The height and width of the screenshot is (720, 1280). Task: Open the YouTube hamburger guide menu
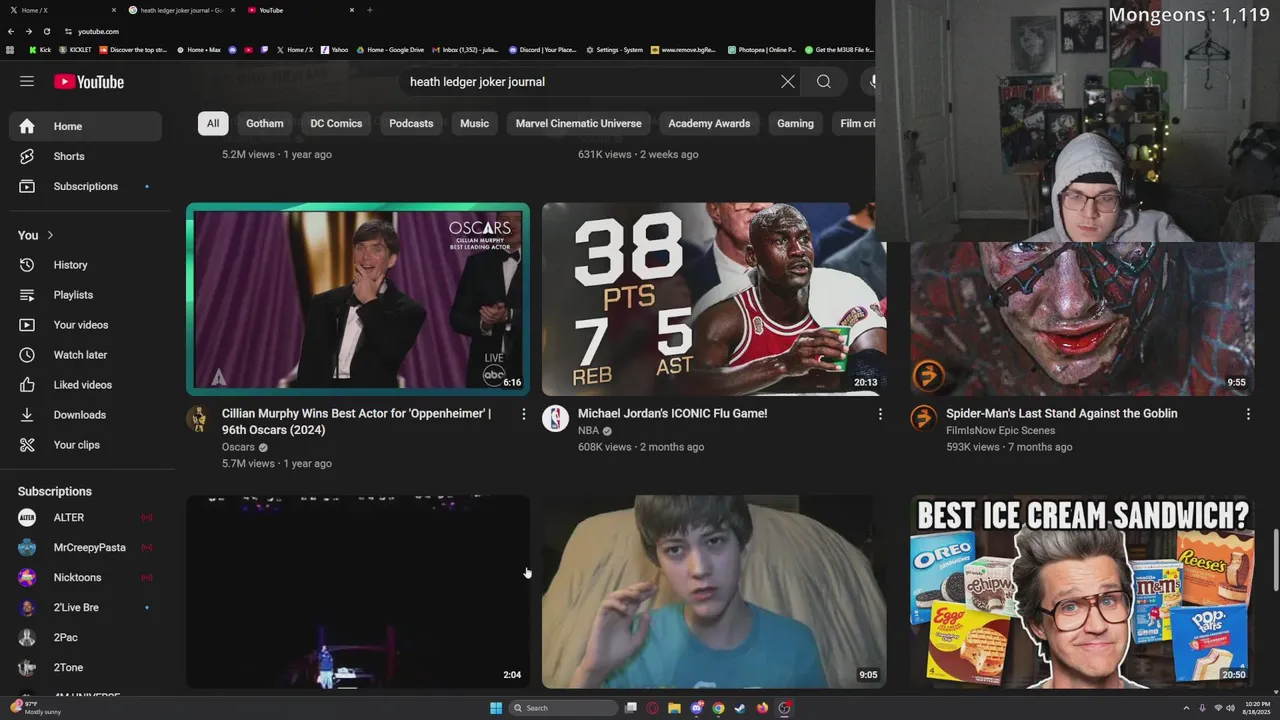pyautogui.click(x=27, y=82)
